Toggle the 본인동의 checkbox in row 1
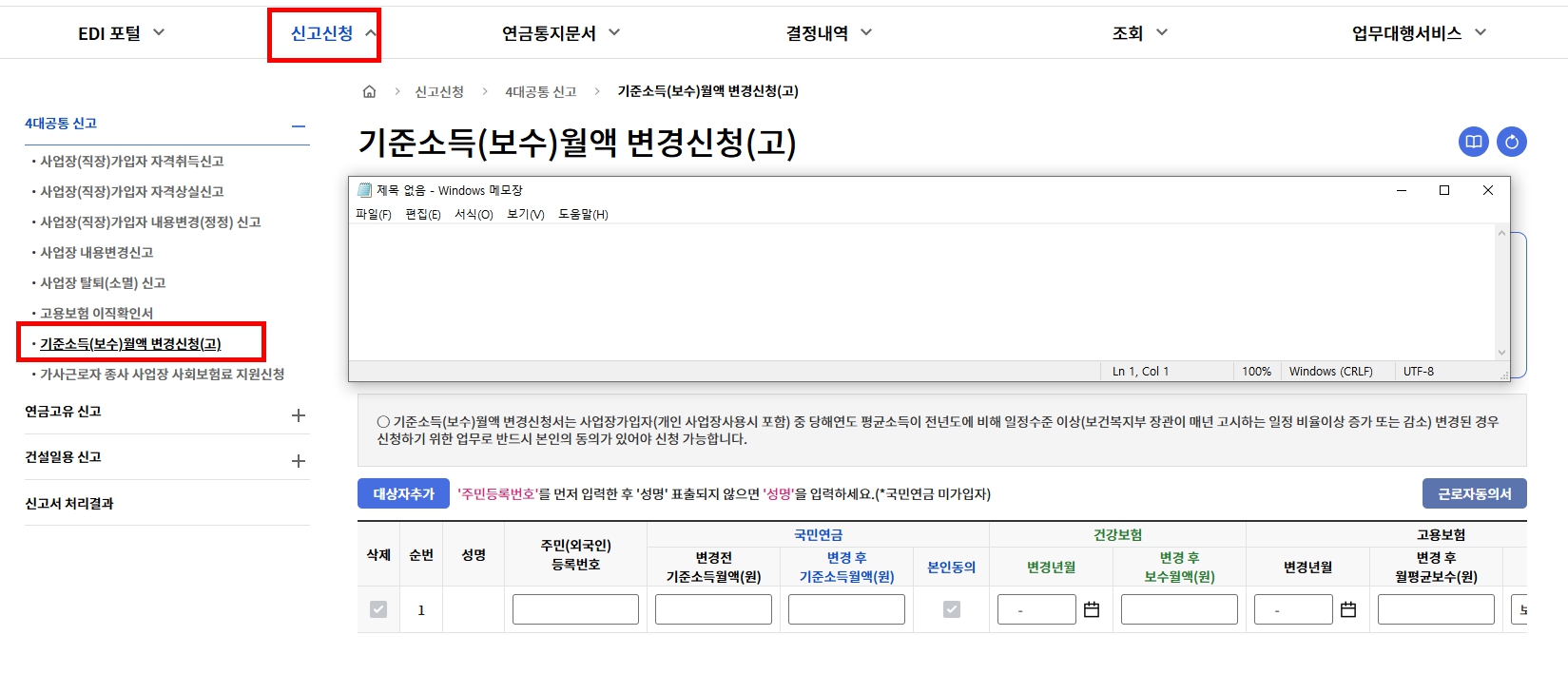 [952, 609]
